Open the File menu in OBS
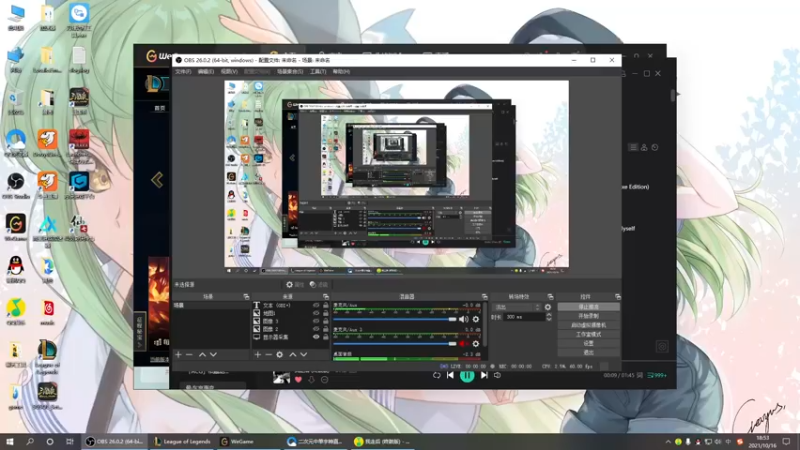The image size is (800, 450). (183, 72)
